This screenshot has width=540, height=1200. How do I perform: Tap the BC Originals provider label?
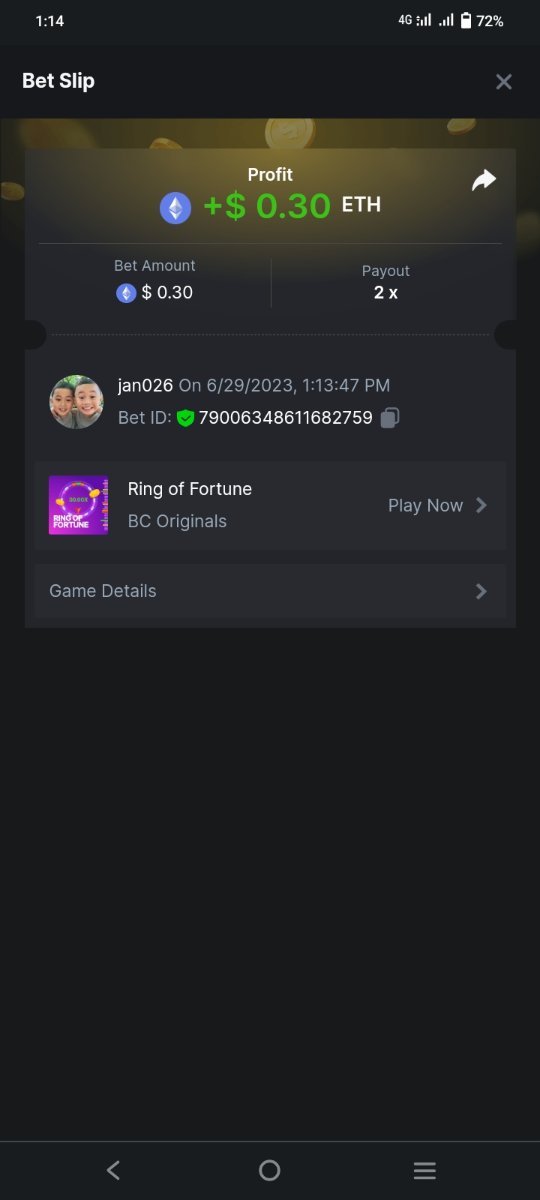tap(177, 521)
